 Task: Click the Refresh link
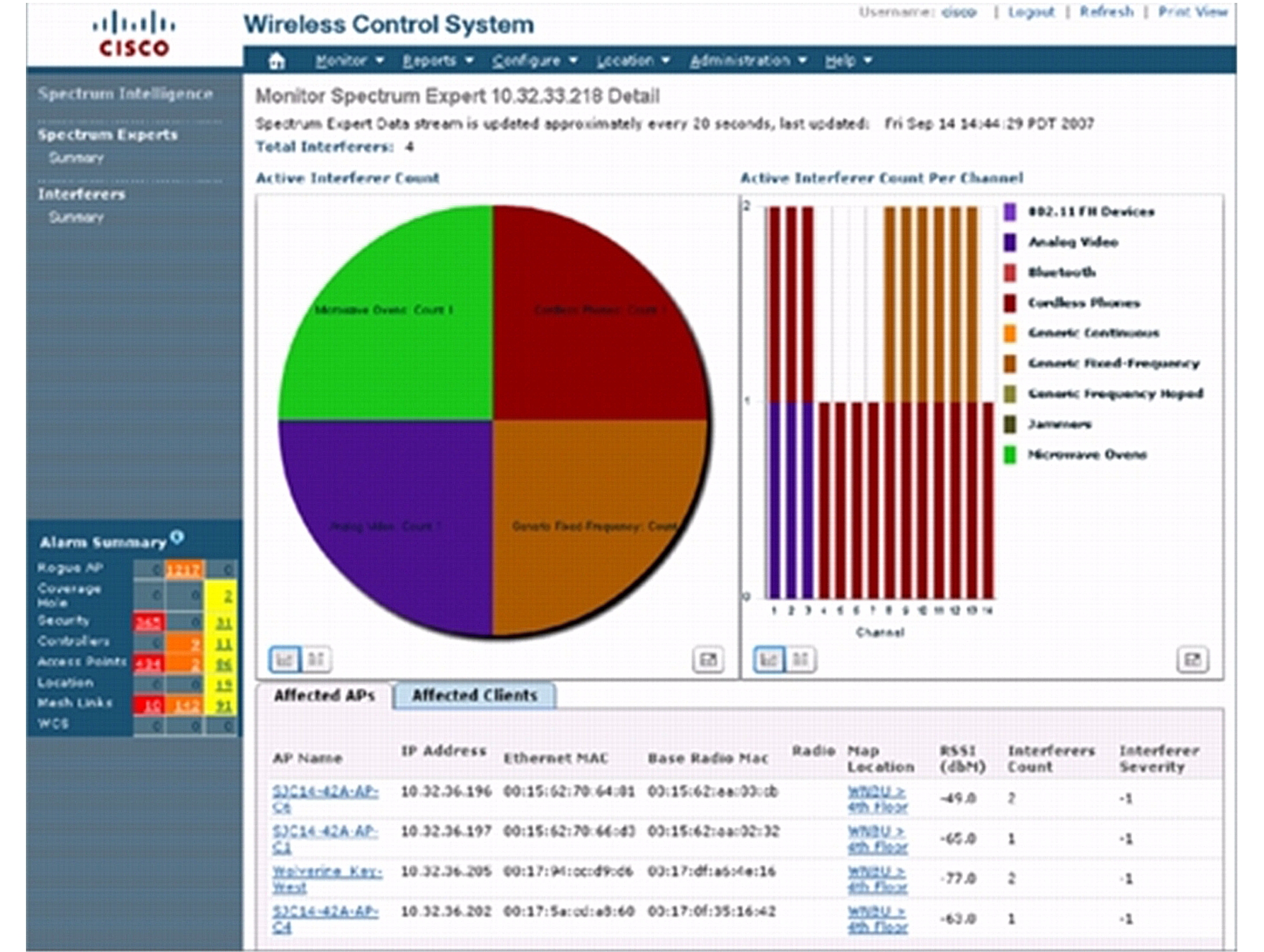[x=1106, y=12]
